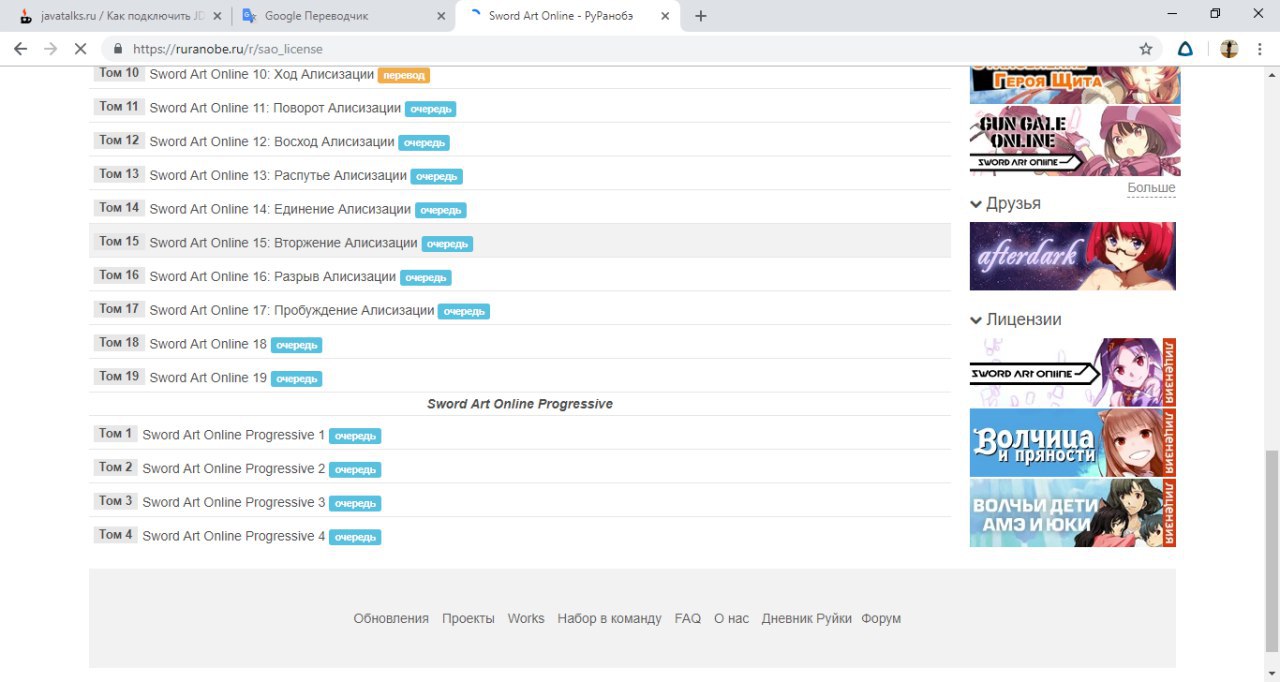Image resolution: width=1280 pixels, height=682 pixels.
Task: Select the Sword Art Online - РуРанобэ tab
Action: (567, 16)
